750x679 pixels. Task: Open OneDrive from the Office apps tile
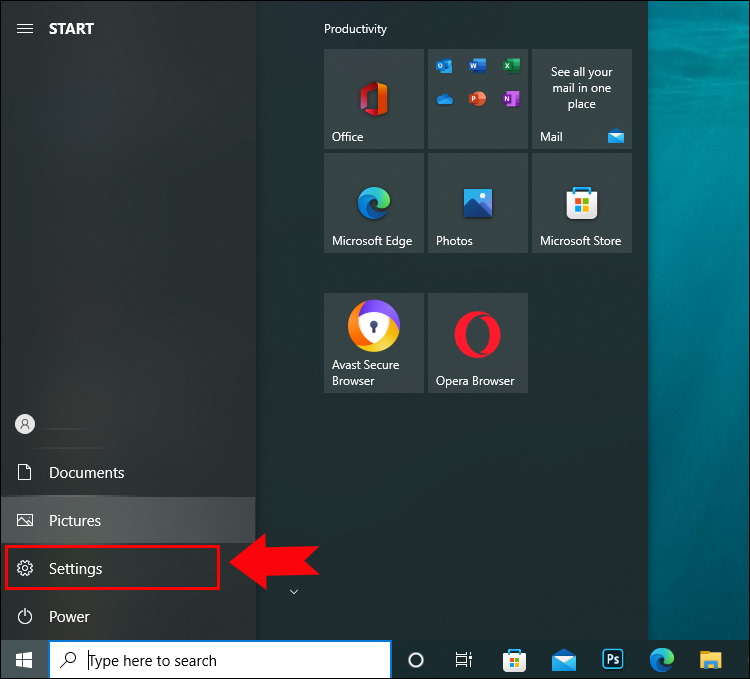pos(444,99)
